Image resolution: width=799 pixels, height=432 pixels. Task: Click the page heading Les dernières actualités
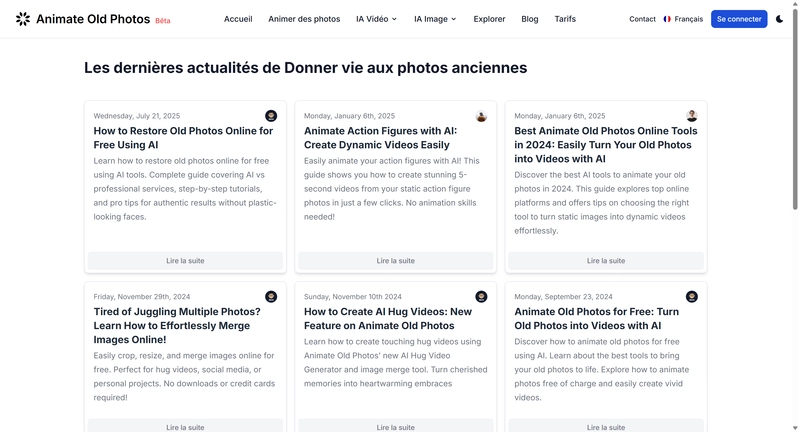coord(305,68)
